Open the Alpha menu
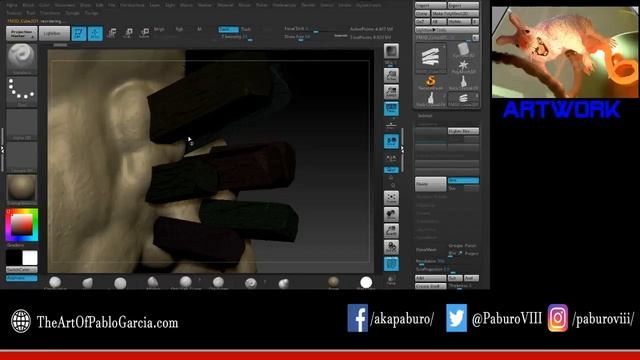 point(12,5)
